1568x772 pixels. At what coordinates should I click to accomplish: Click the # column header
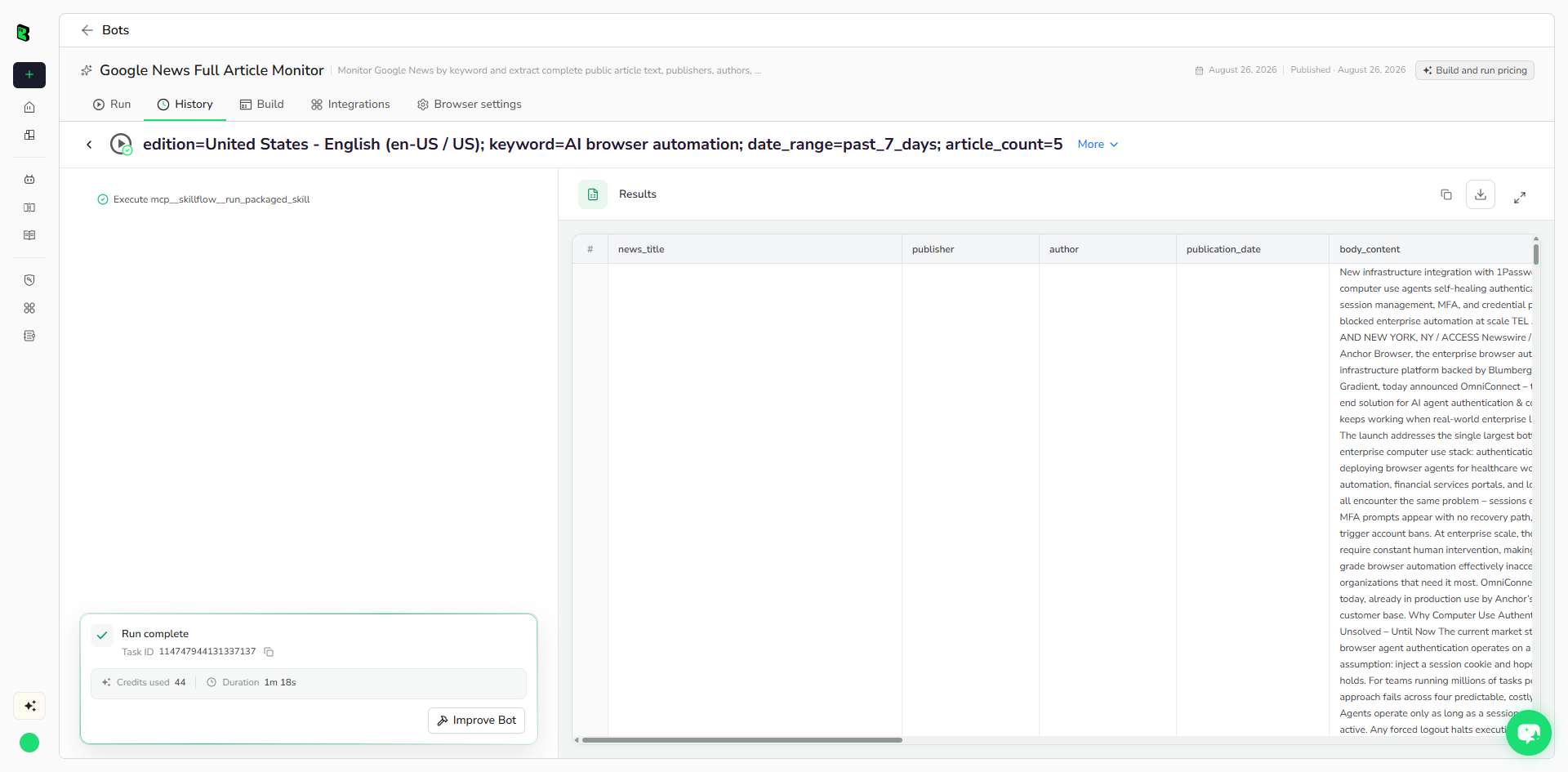point(590,249)
